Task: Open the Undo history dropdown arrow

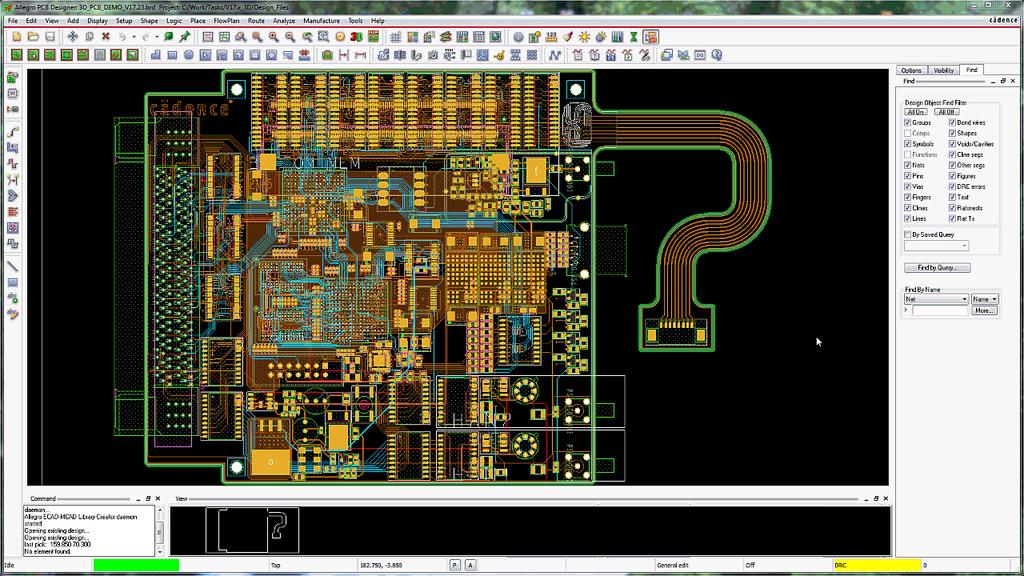Action: [134, 37]
